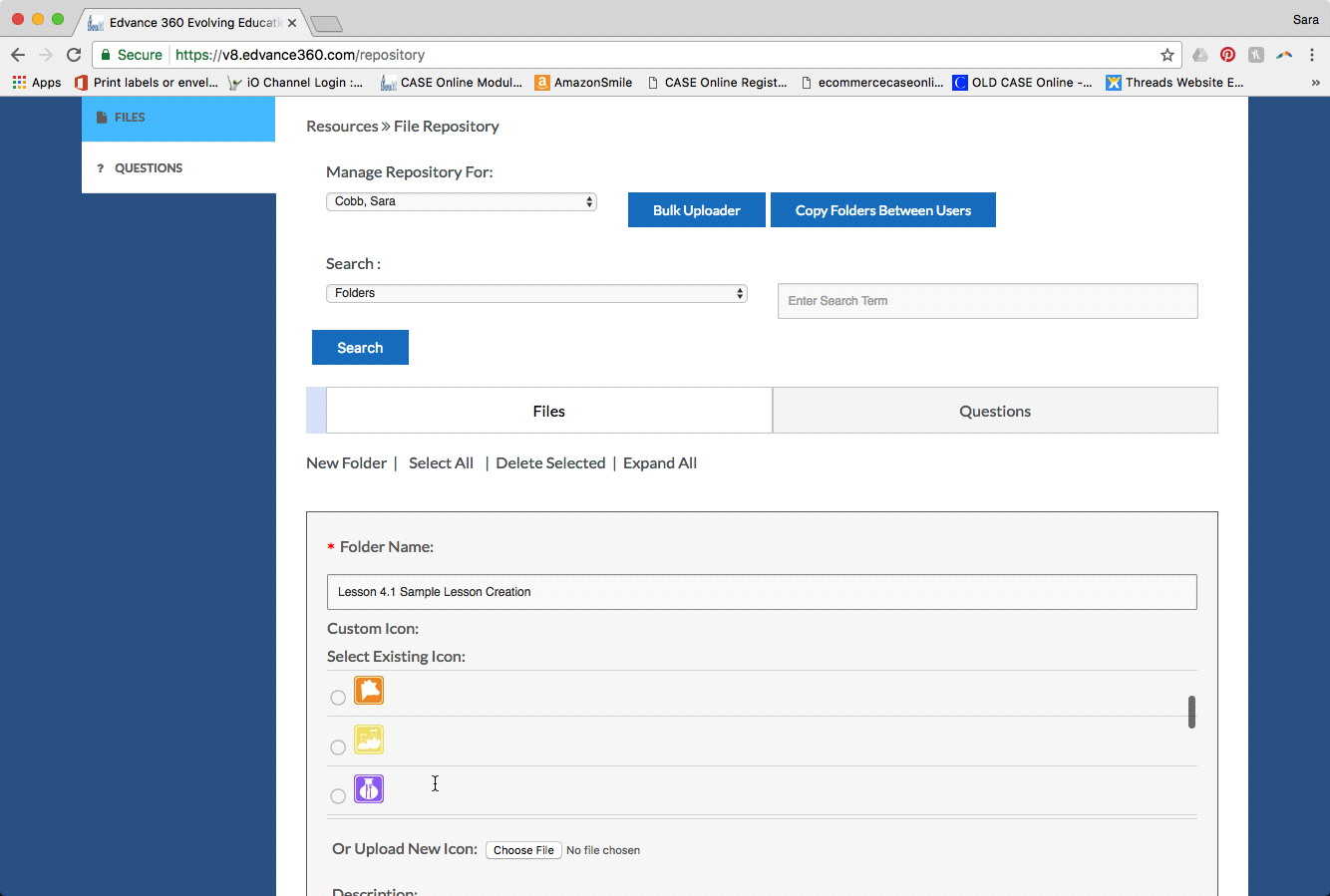Click the Enter Search Term field

(987, 301)
